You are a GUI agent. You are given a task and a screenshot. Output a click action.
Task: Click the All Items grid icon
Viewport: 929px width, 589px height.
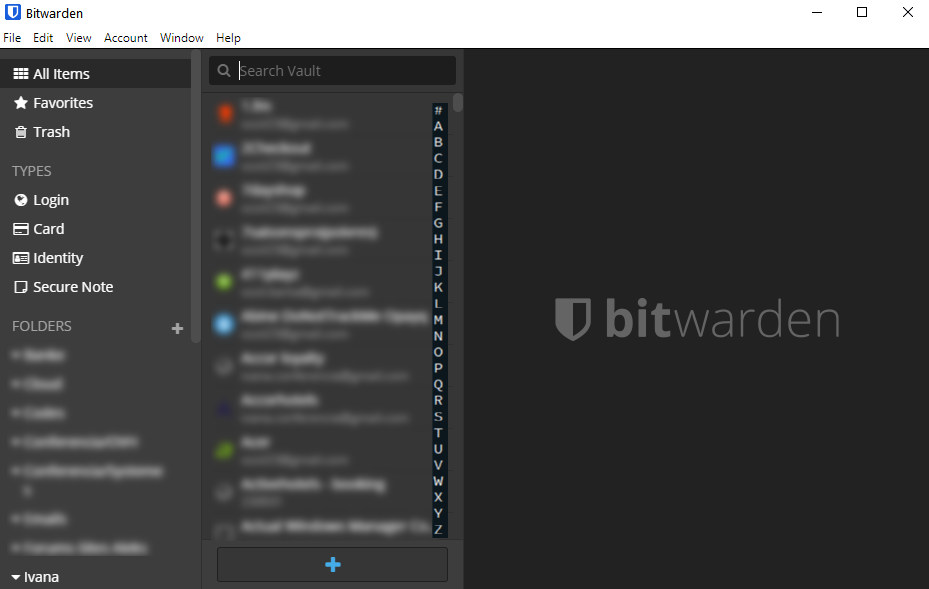21,73
